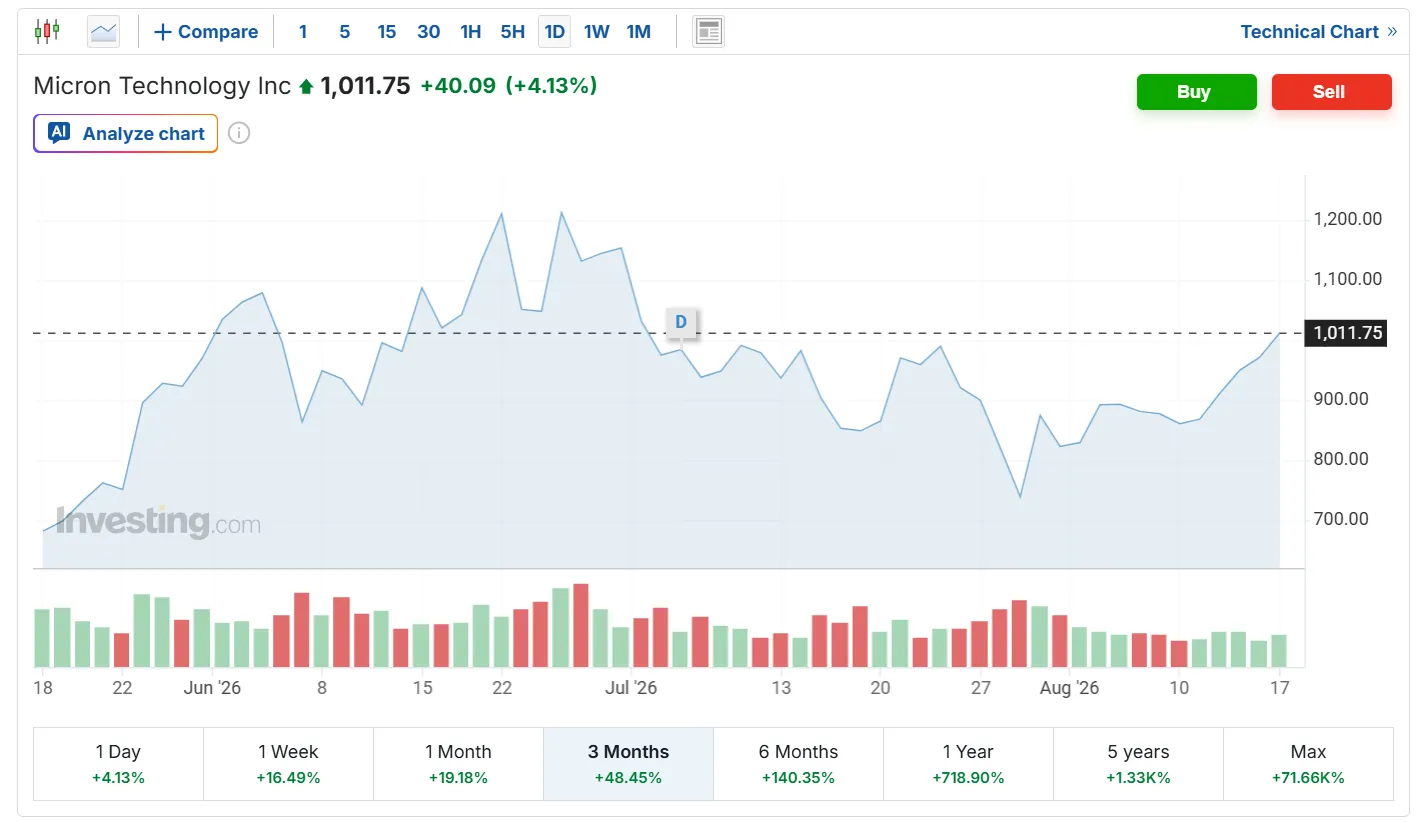The width and height of the screenshot is (1422, 822).
Task: Click the Micron Technology Inc title
Action: tap(162, 86)
